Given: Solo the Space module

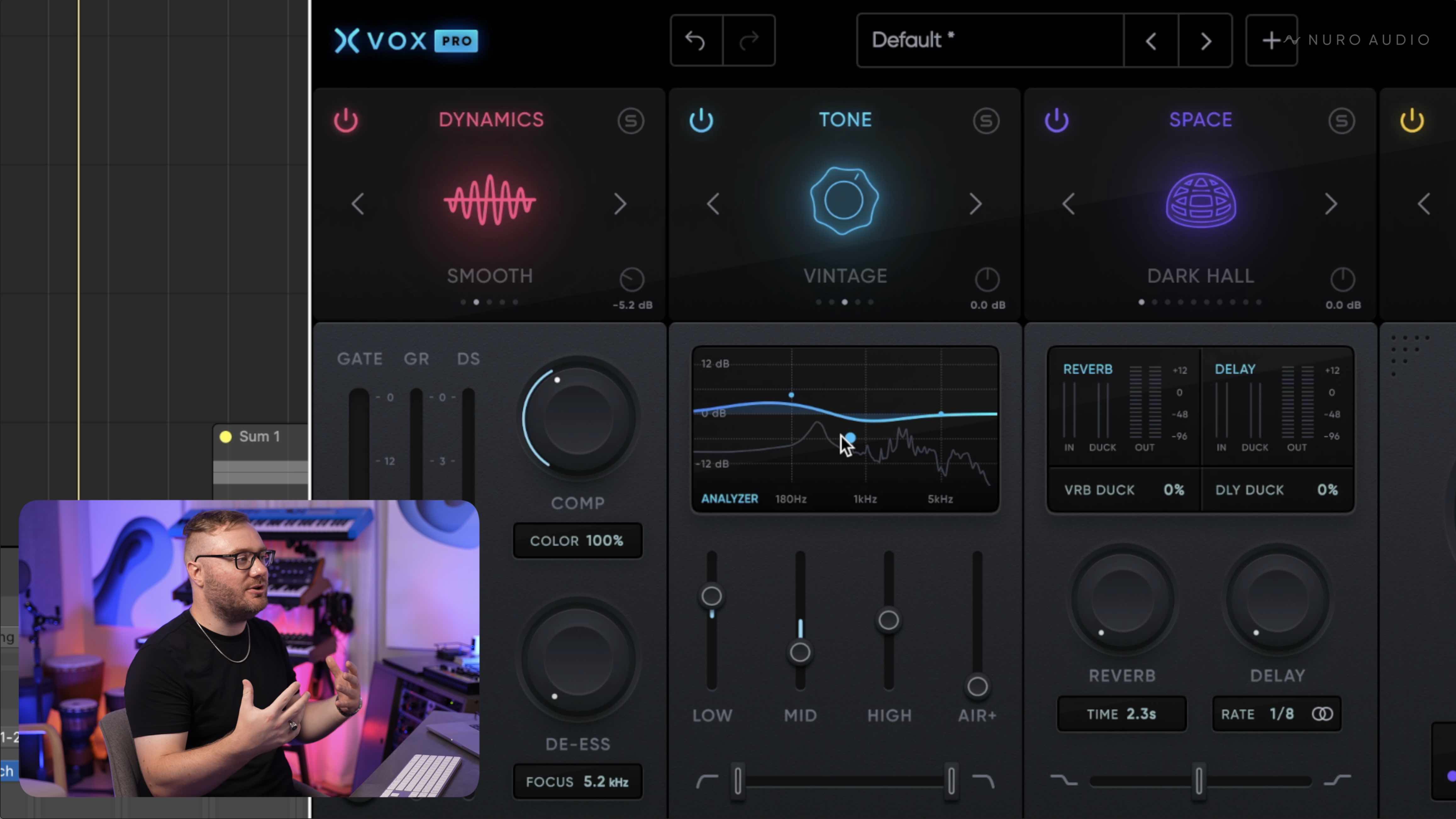Looking at the screenshot, I should coord(1341,120).
